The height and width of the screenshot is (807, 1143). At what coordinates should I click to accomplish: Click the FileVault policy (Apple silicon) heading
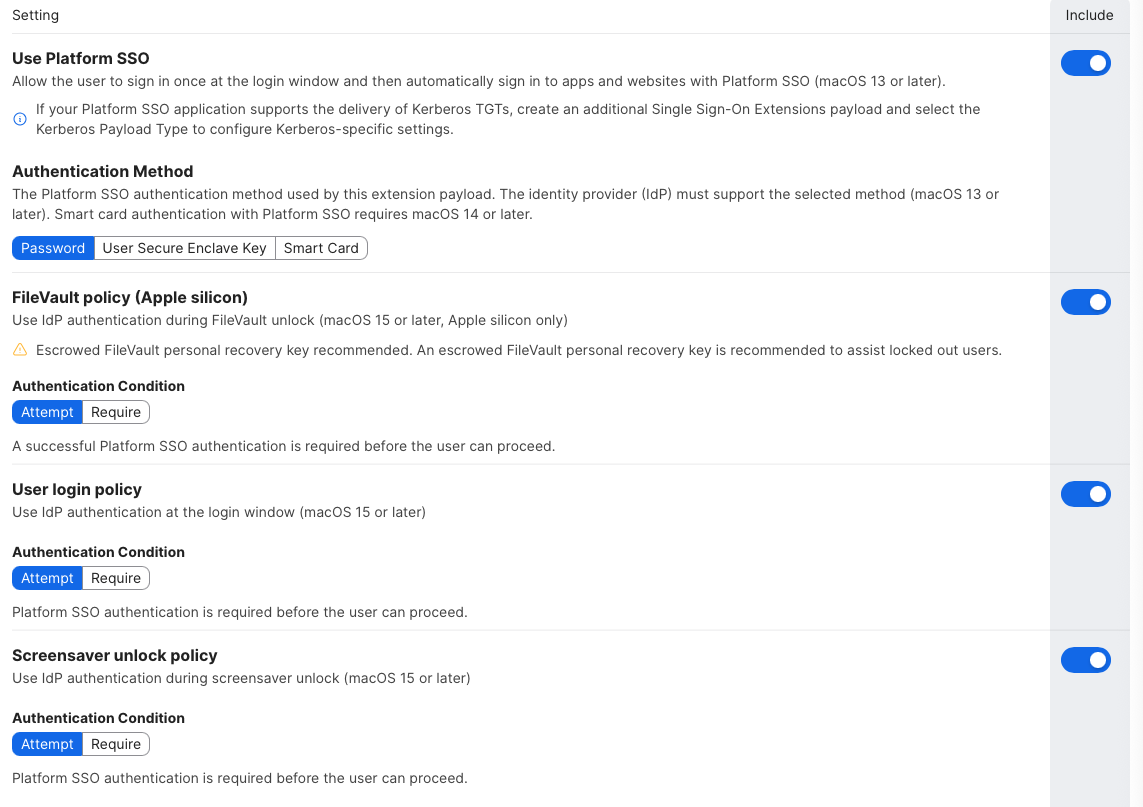[x=130, y=297]
